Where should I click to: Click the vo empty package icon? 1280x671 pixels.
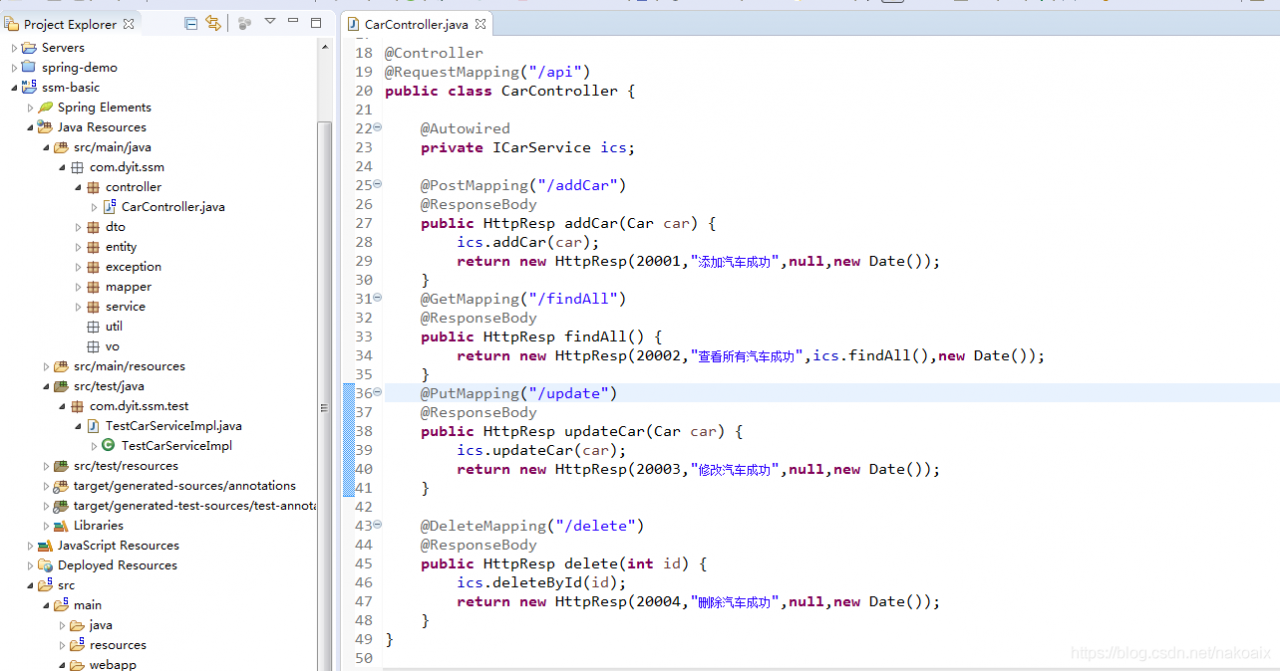(x=93, y=347)
